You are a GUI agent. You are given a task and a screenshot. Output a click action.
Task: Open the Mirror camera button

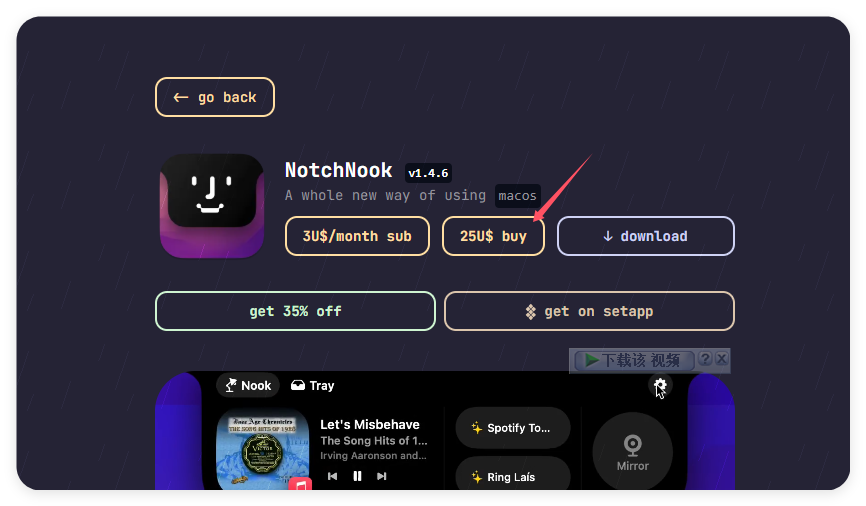click(632, 451)
